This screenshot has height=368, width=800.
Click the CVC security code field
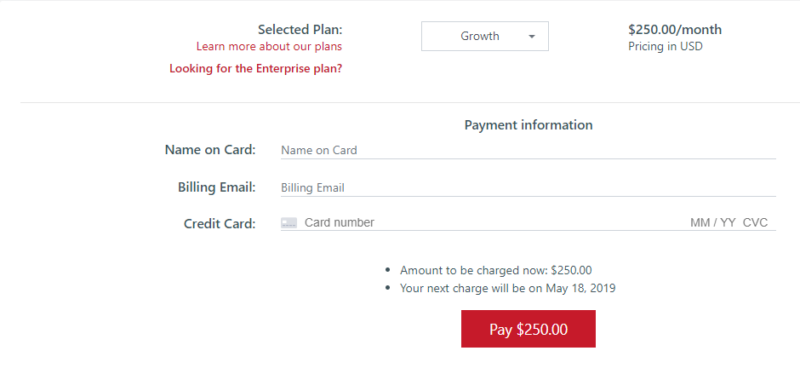pyautogui.click(x=755, y=223)
